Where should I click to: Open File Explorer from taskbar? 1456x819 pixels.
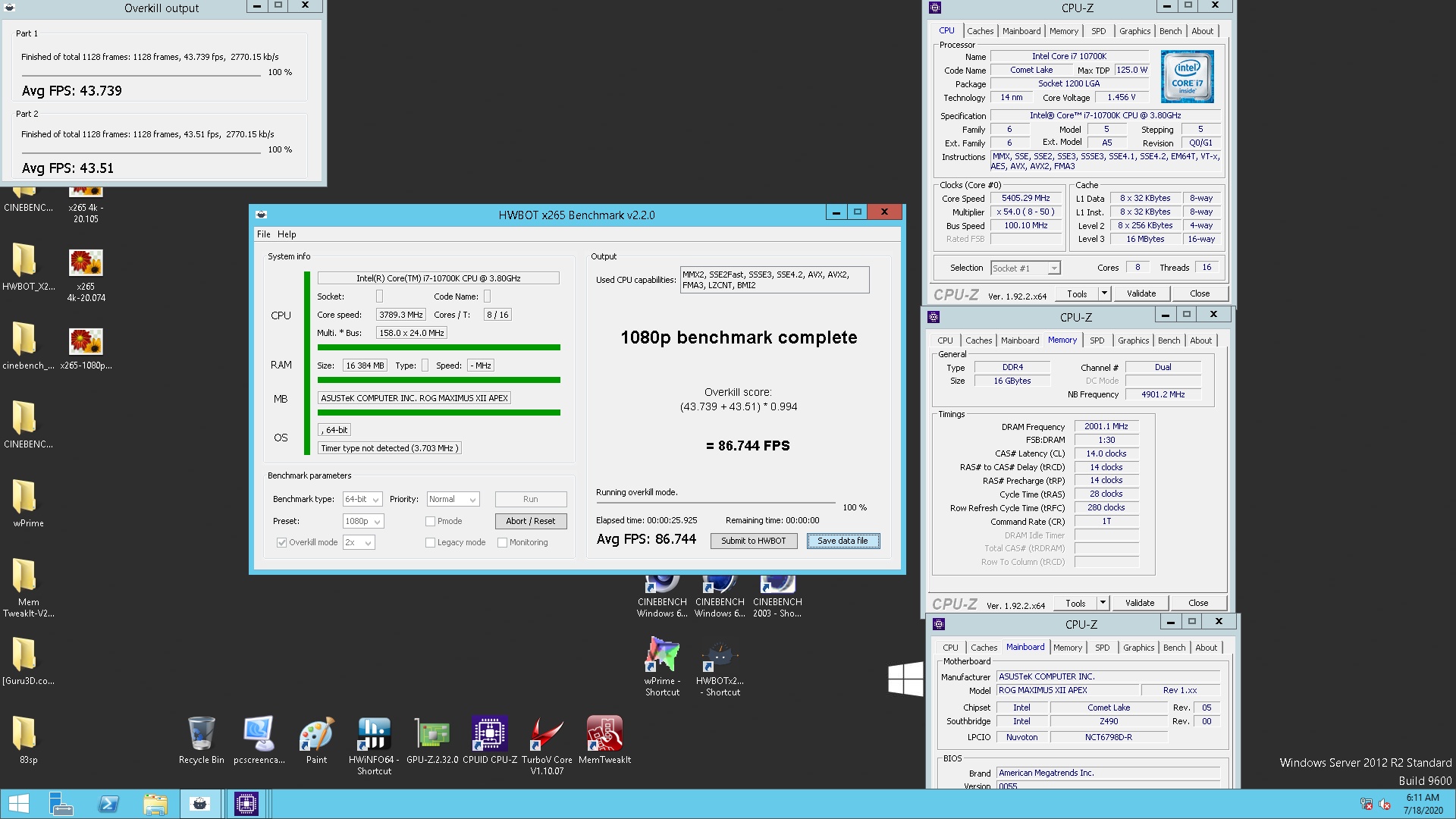pos(155,804)
